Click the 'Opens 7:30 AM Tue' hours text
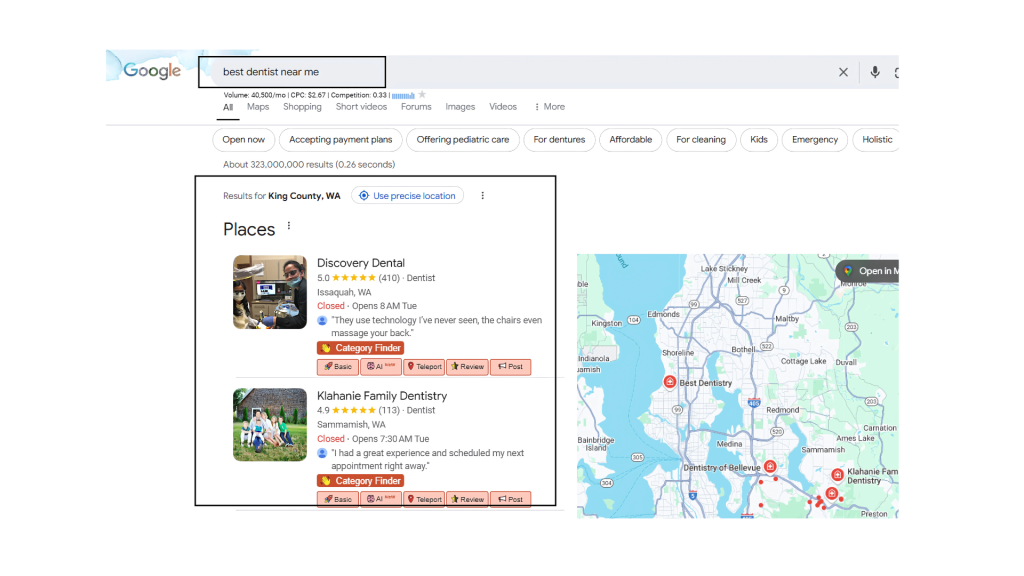Screen dimensions: 1024x576 pyautogui.click(x=391, y=439)
